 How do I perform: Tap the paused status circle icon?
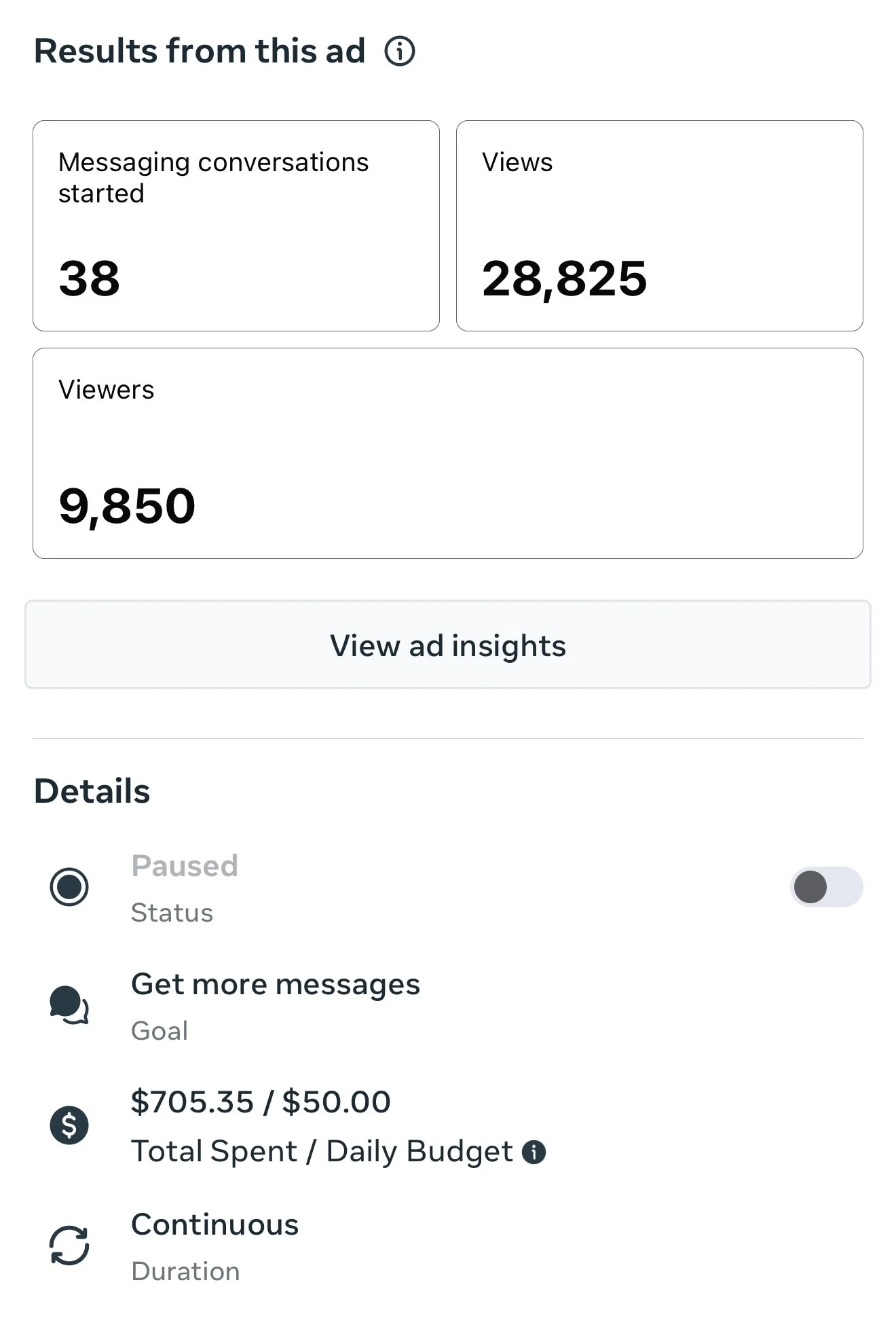pyautogui.click(x=69, y=887)
